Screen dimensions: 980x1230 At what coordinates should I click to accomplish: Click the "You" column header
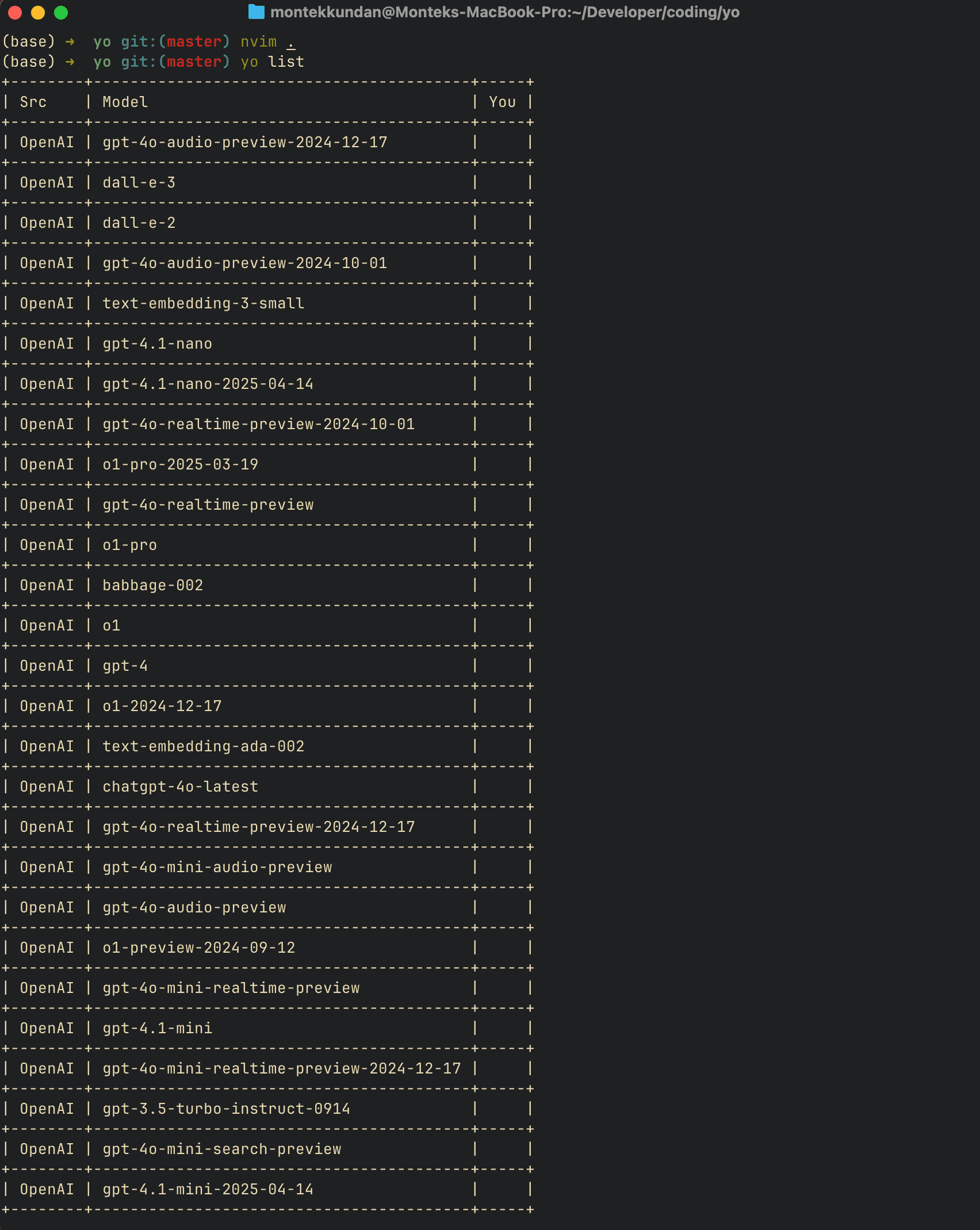pyautogui.click(x=502, y=102)
